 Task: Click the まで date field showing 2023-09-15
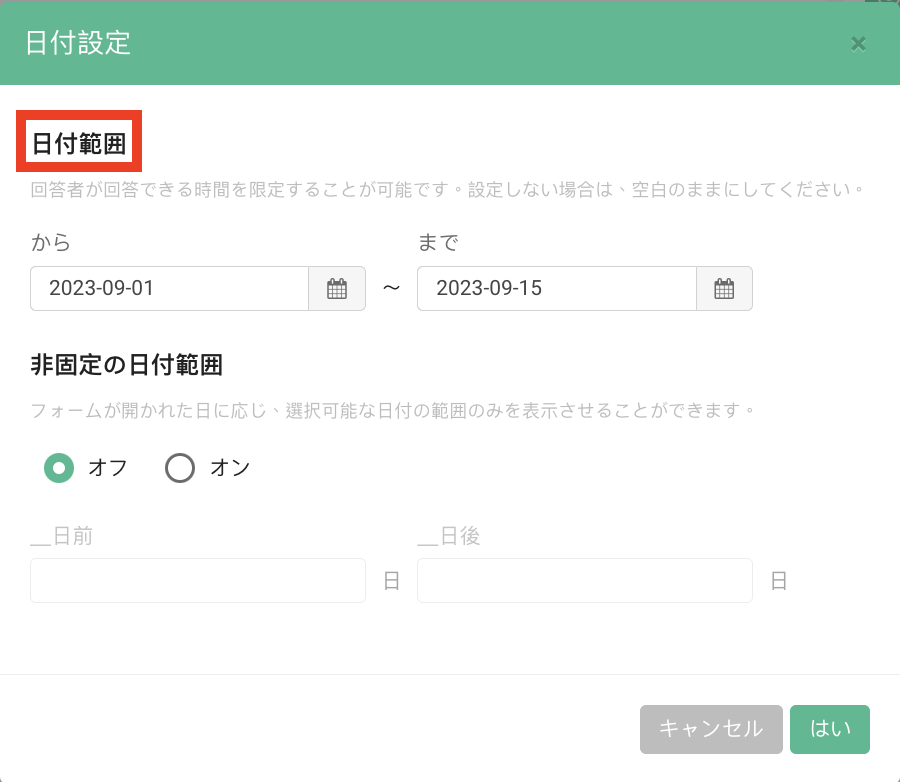557,288
